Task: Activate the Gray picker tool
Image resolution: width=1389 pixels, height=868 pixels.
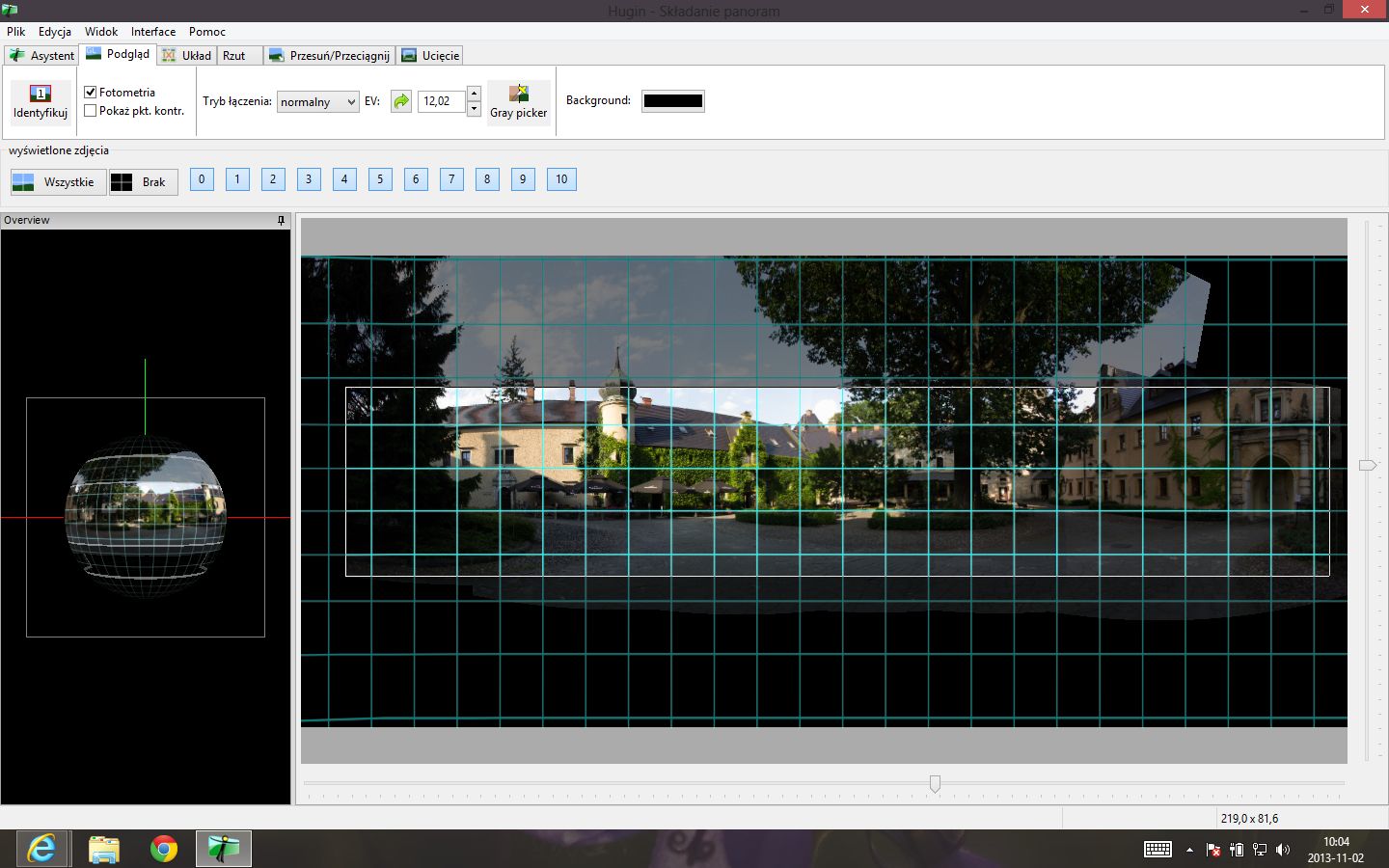Action: (x=519, y=102)
